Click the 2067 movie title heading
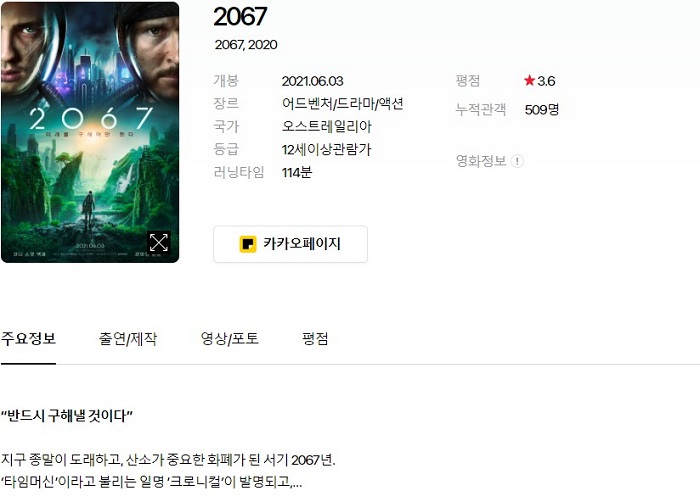The image size is (700, 502). [240, 17]
